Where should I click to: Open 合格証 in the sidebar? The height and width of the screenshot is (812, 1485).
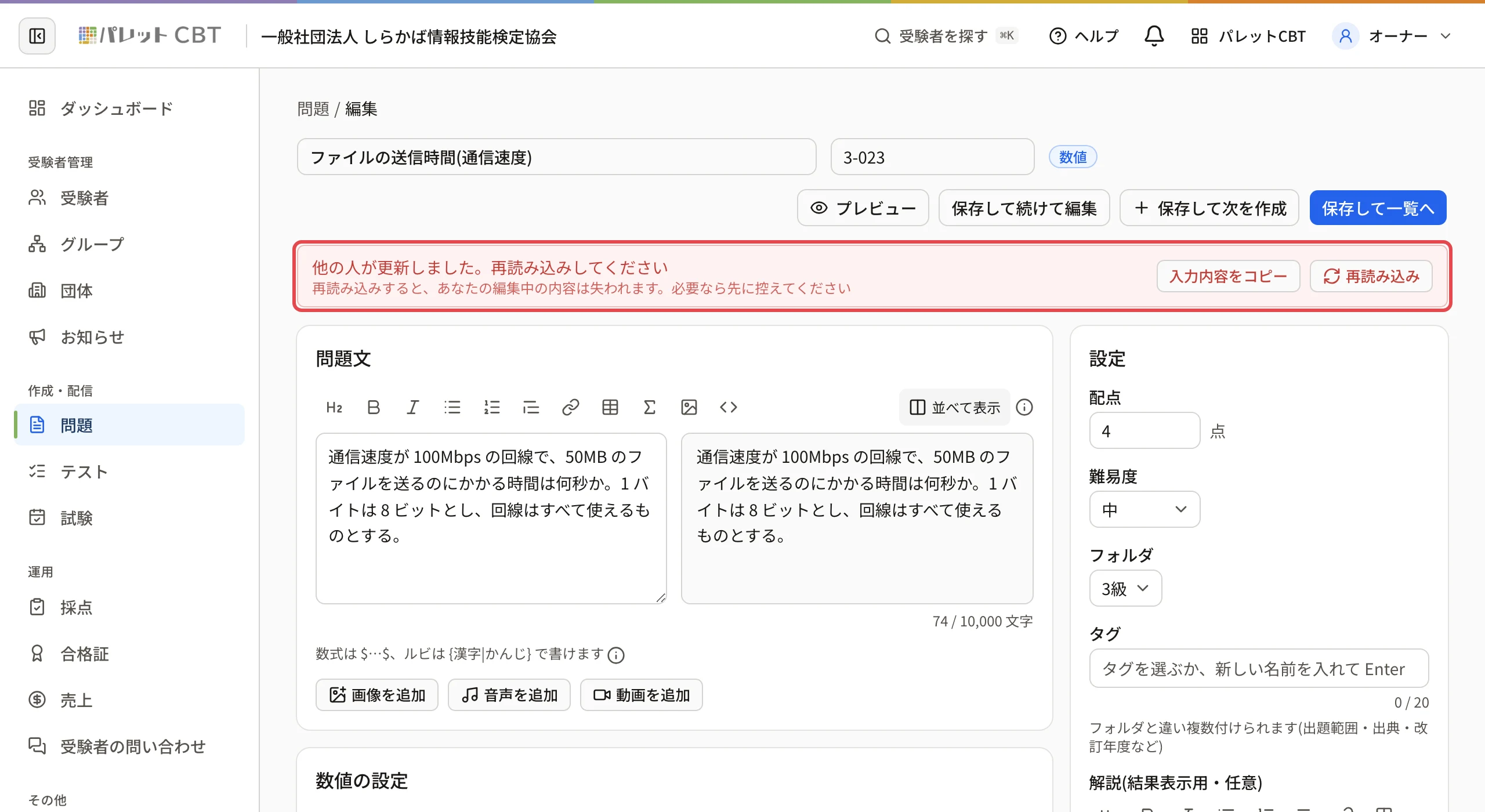[129, 654]
